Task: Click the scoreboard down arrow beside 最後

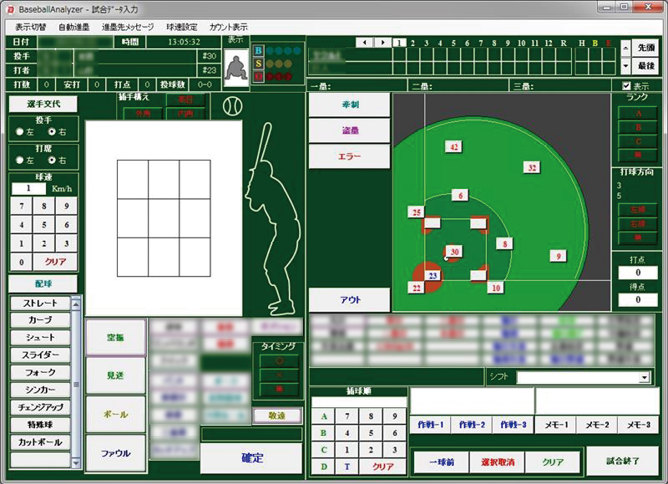Action: click(625, 66)
